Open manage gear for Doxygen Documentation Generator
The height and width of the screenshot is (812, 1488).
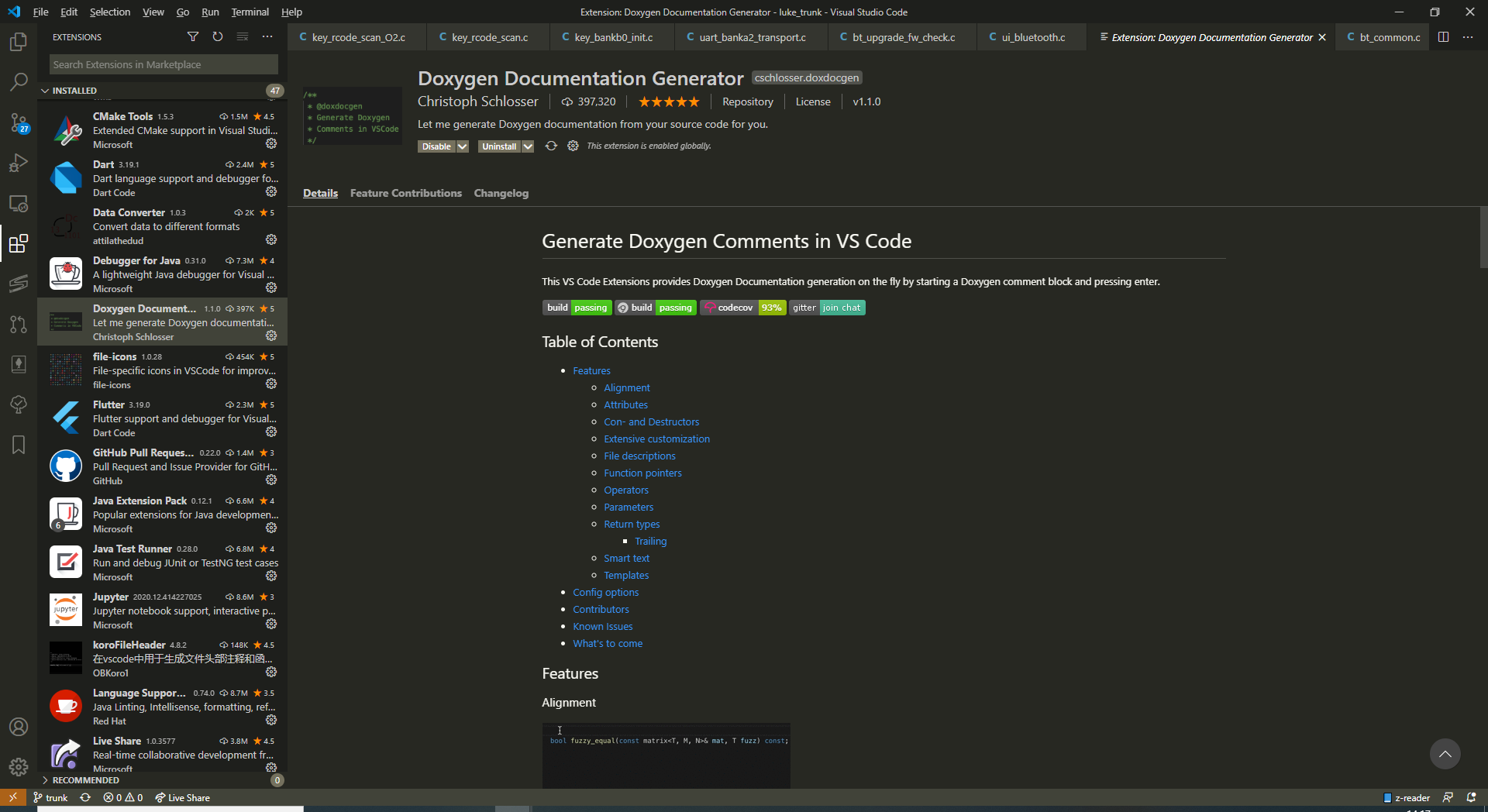tap(271, 335)
